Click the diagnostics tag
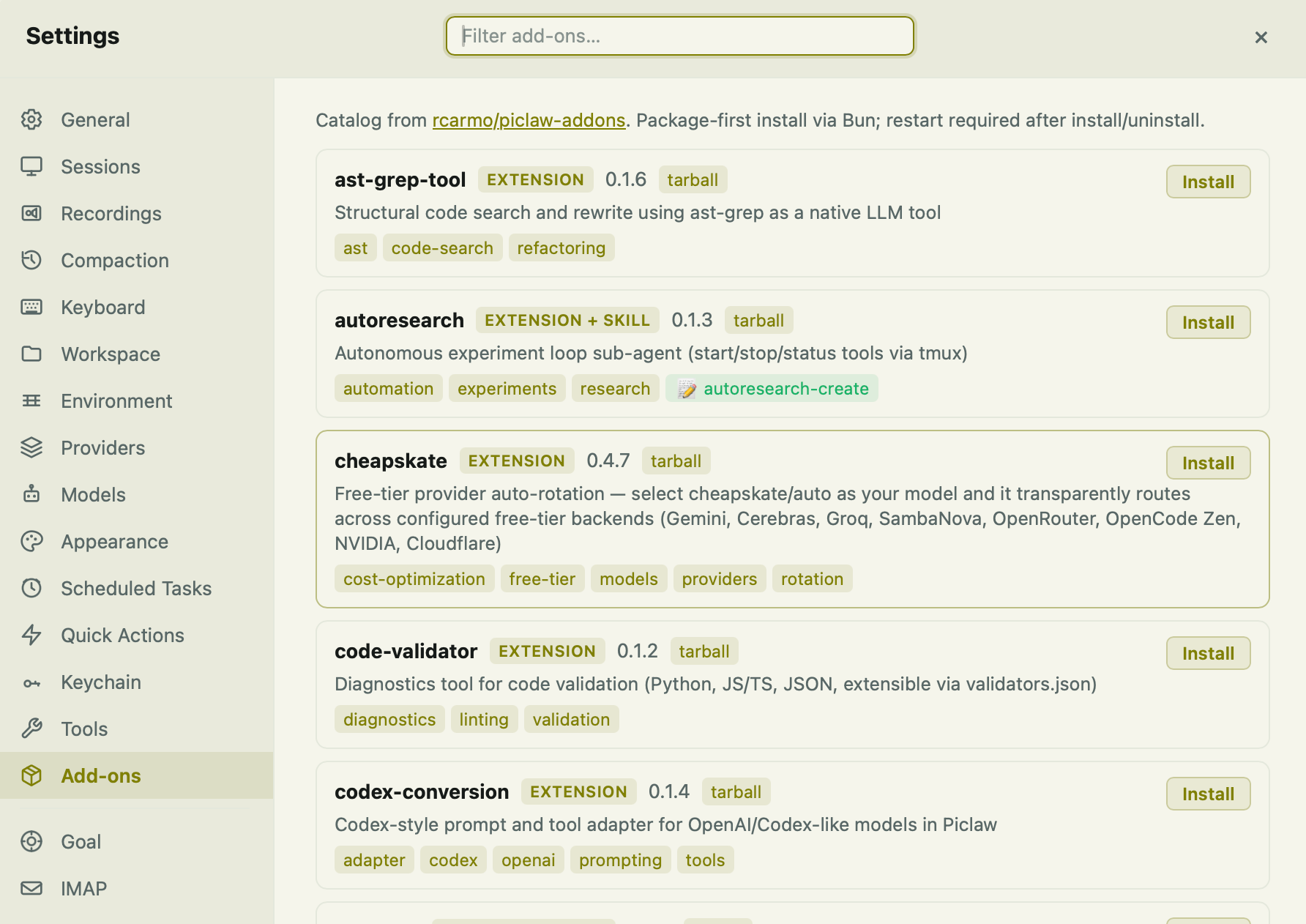The height and width of the screenshot is (924, 1306). [x=389, y=719]
